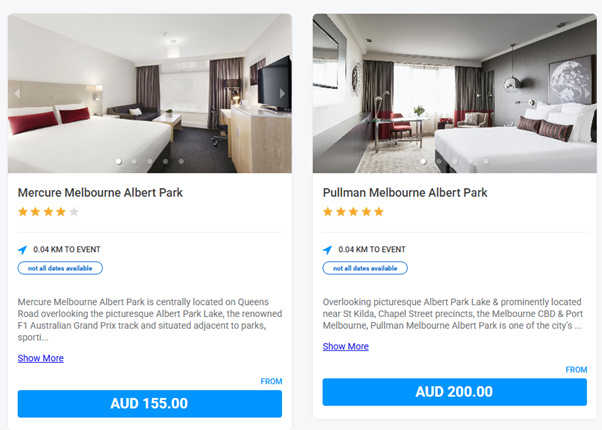Open the Mercure Melbourne Albert Park title

point(100,192)
